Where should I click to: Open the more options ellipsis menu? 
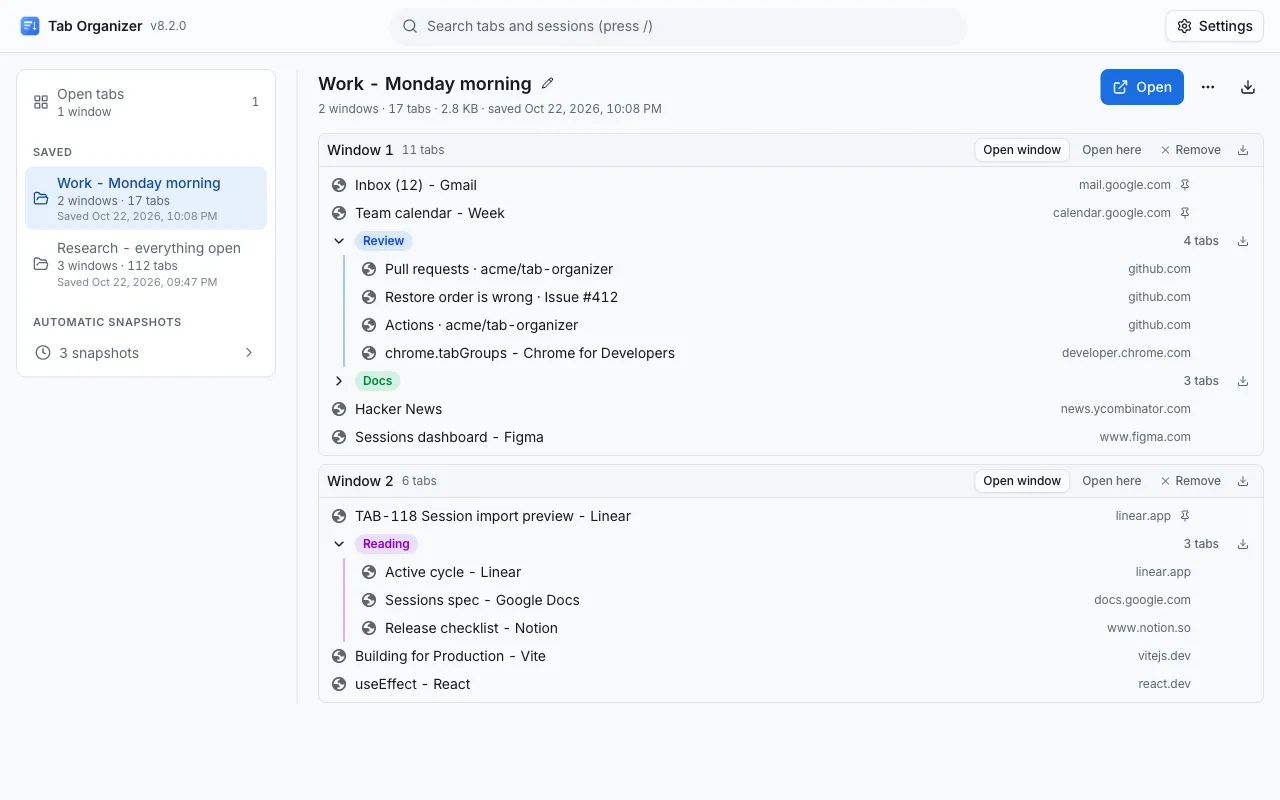tap(1208, 87)
